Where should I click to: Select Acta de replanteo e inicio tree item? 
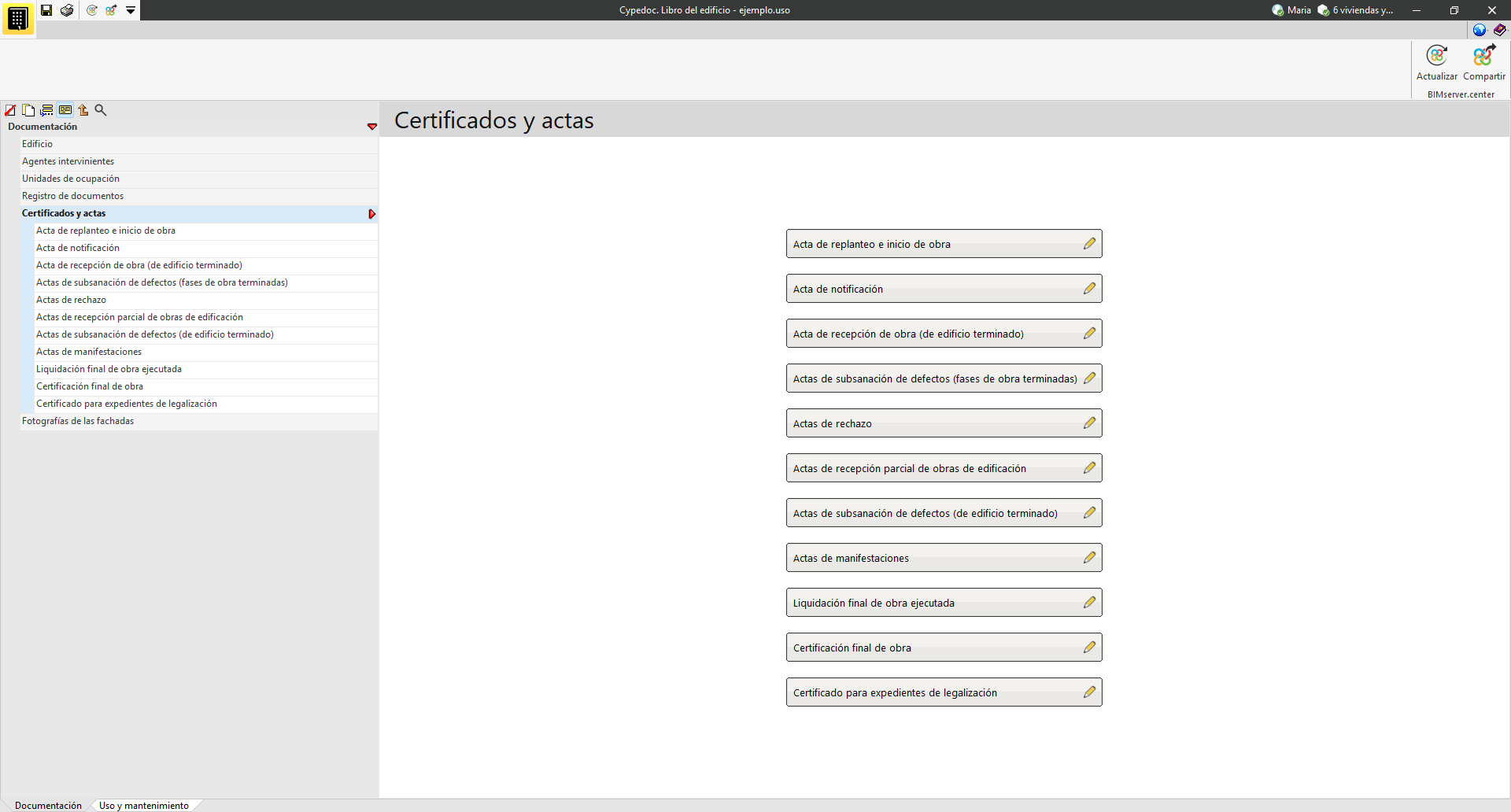tap(207, 231)
